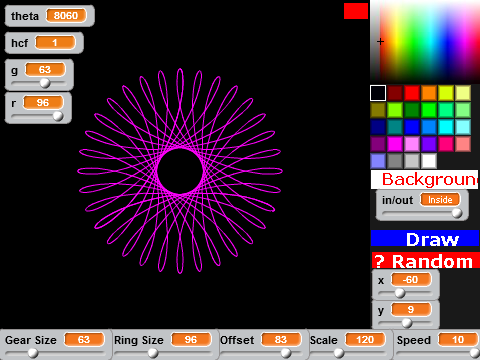
Task: Click the x value -60
Action: point(411,279)
